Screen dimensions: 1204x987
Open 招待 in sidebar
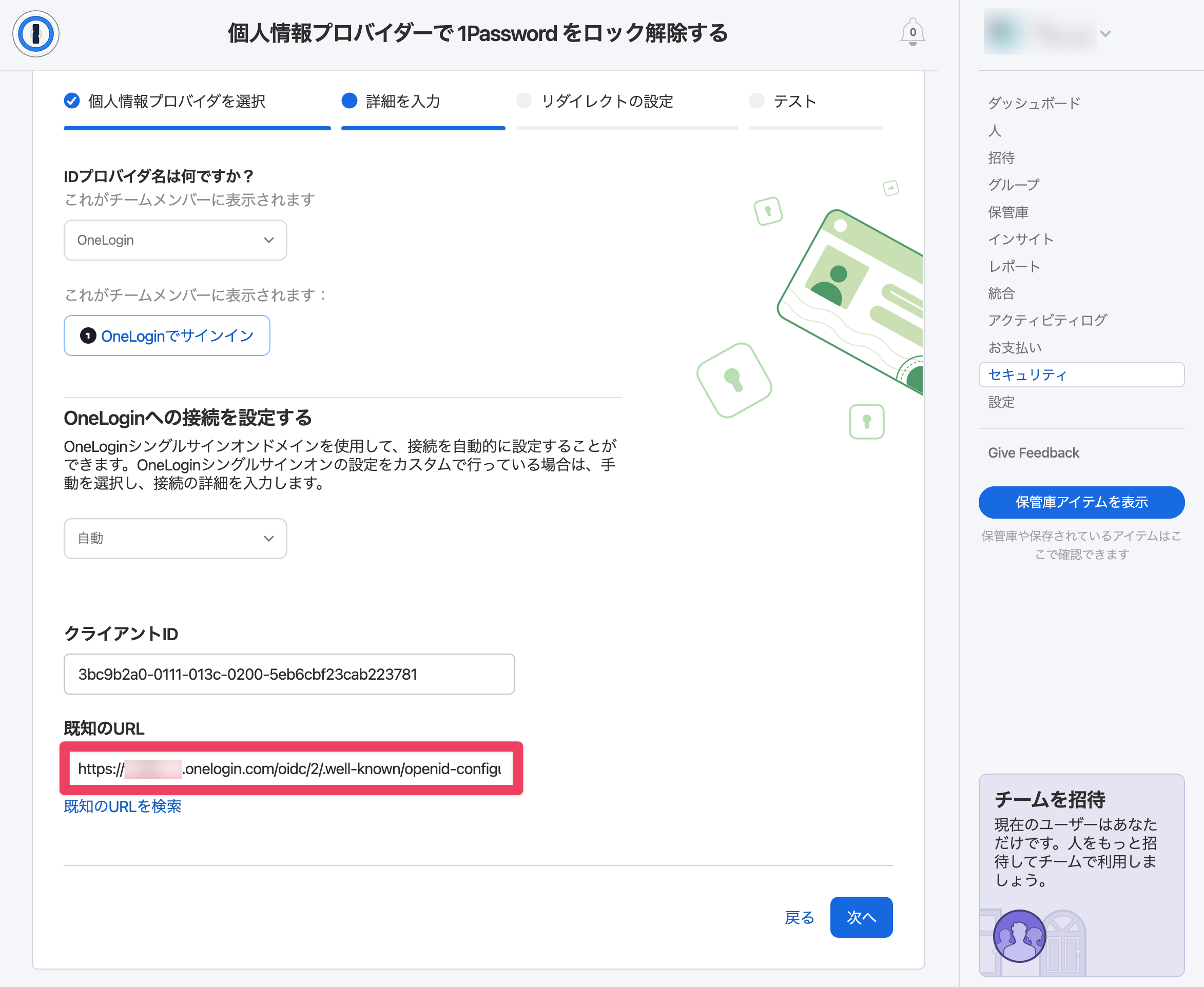click(x=1001, y=157)
